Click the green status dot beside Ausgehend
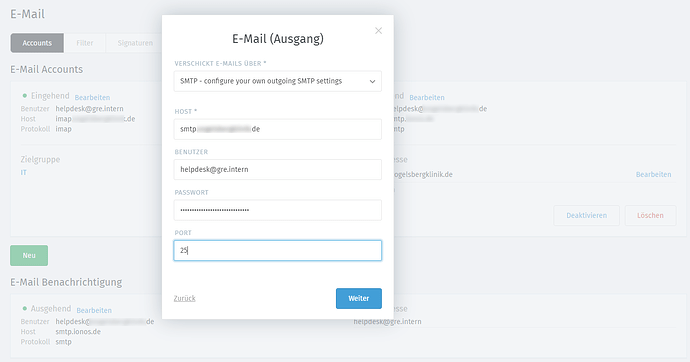Image resolution: width=690 pixels, height=362 pixels. coord(25,308)
